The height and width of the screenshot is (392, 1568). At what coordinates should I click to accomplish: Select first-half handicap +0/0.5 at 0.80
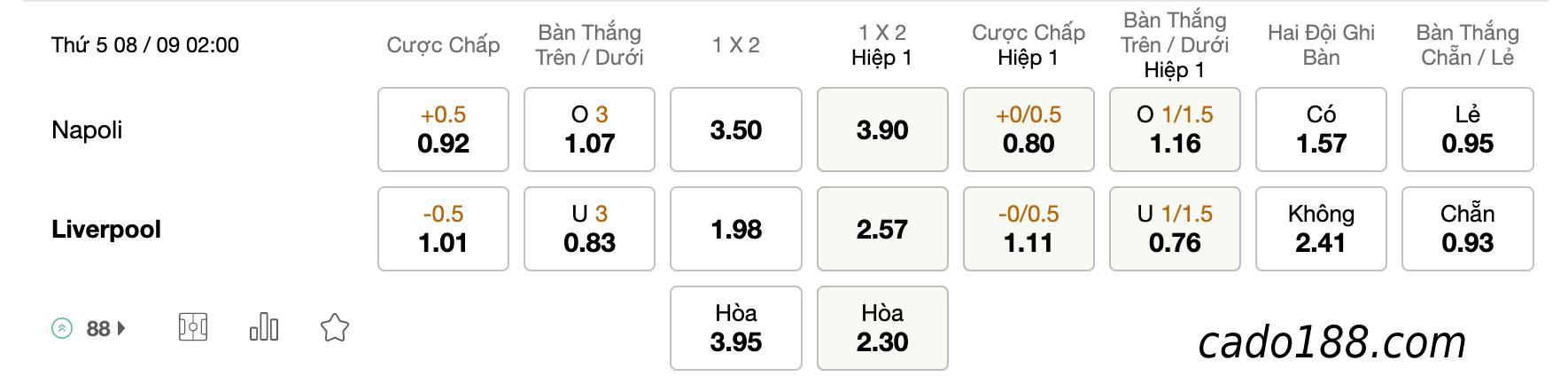click(1029, 129)
